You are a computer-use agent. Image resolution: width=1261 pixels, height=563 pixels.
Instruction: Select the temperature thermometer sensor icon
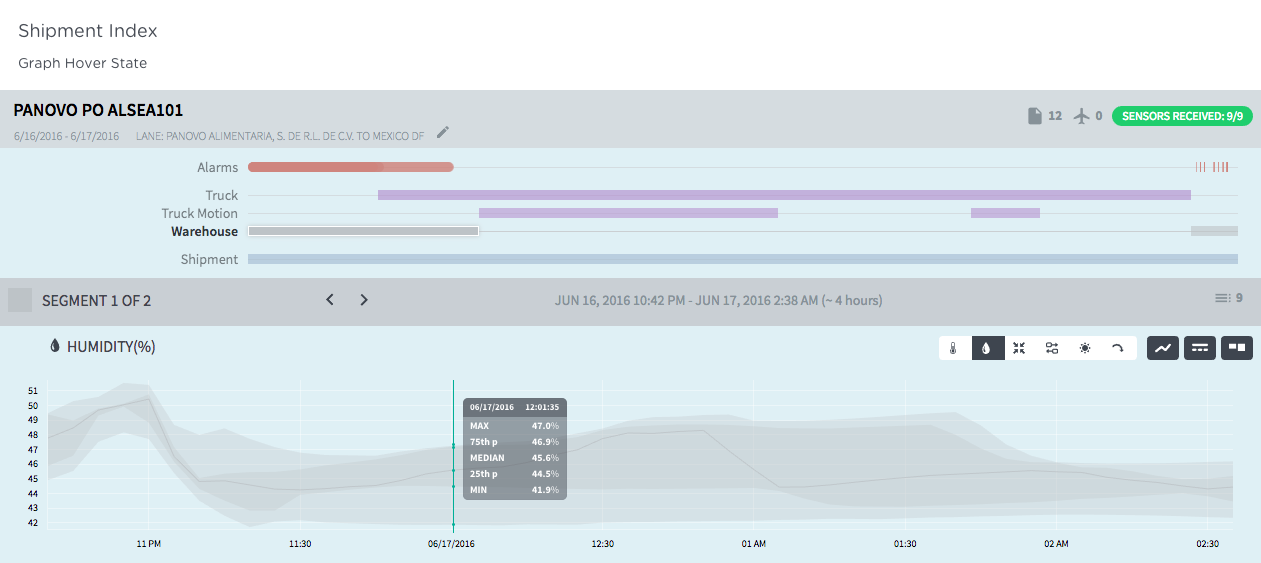click(x=954, y=348)
